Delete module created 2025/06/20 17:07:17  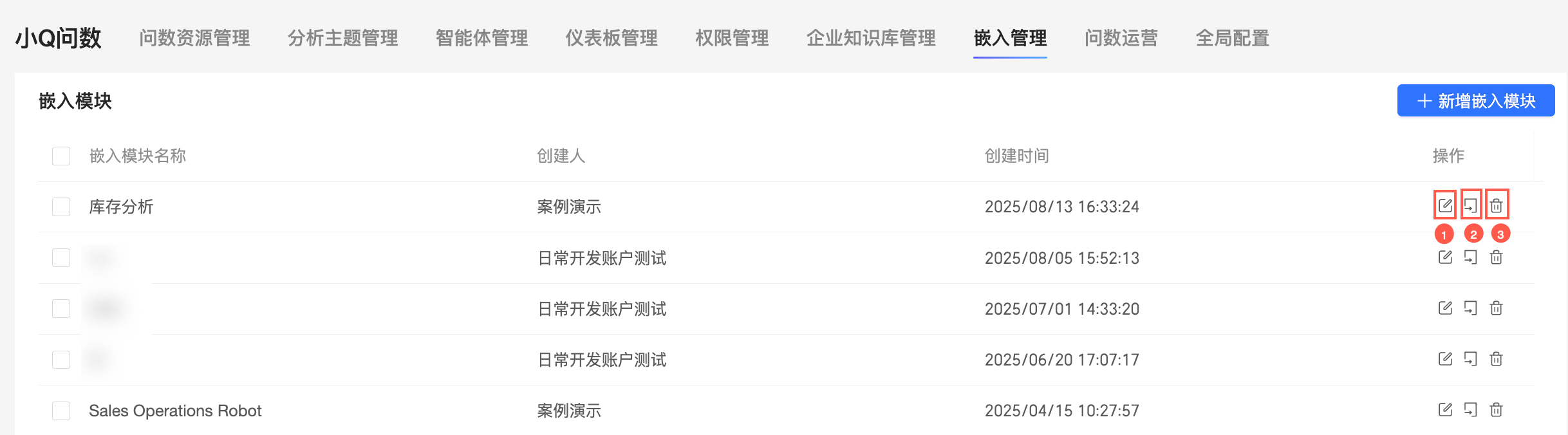(1497, 358)
